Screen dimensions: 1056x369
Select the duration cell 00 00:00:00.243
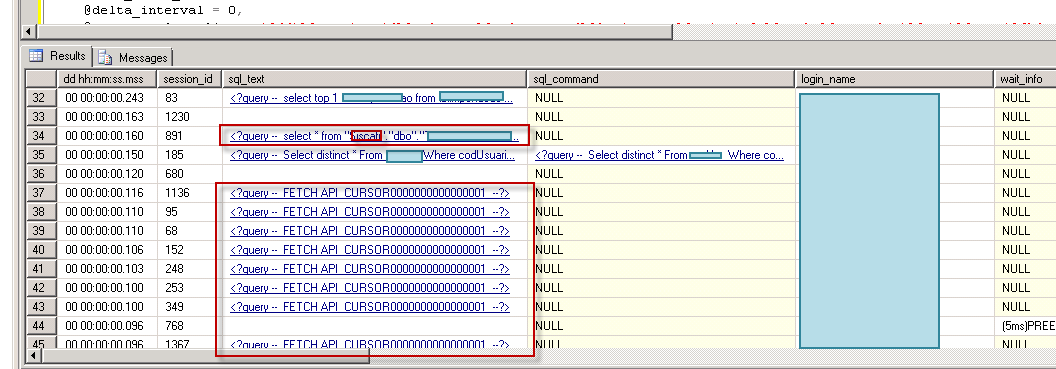tap(106, 98)
